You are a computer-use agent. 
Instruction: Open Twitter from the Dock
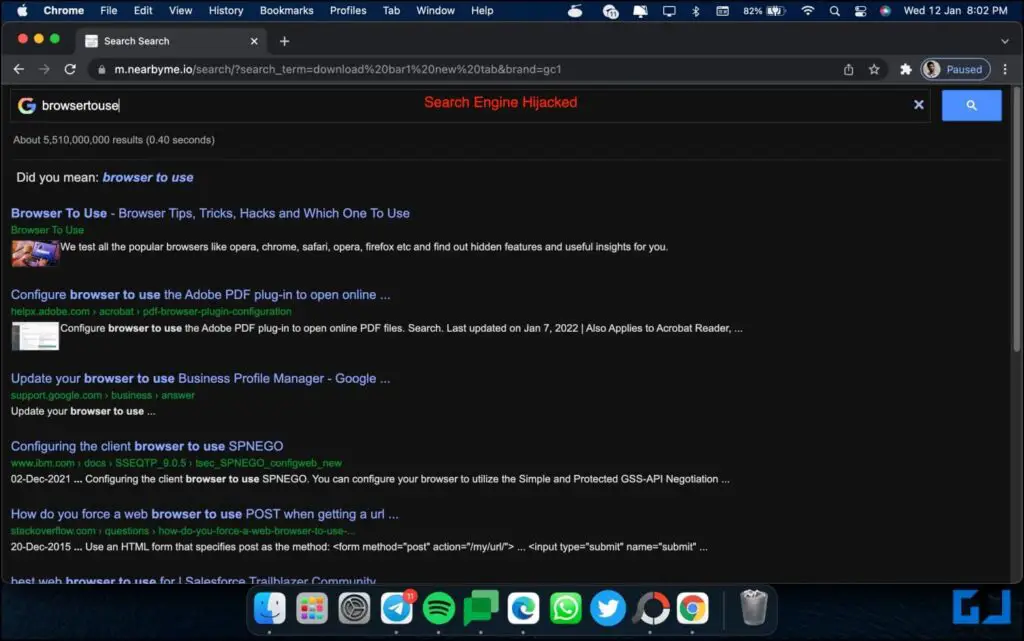pos(608,608)
